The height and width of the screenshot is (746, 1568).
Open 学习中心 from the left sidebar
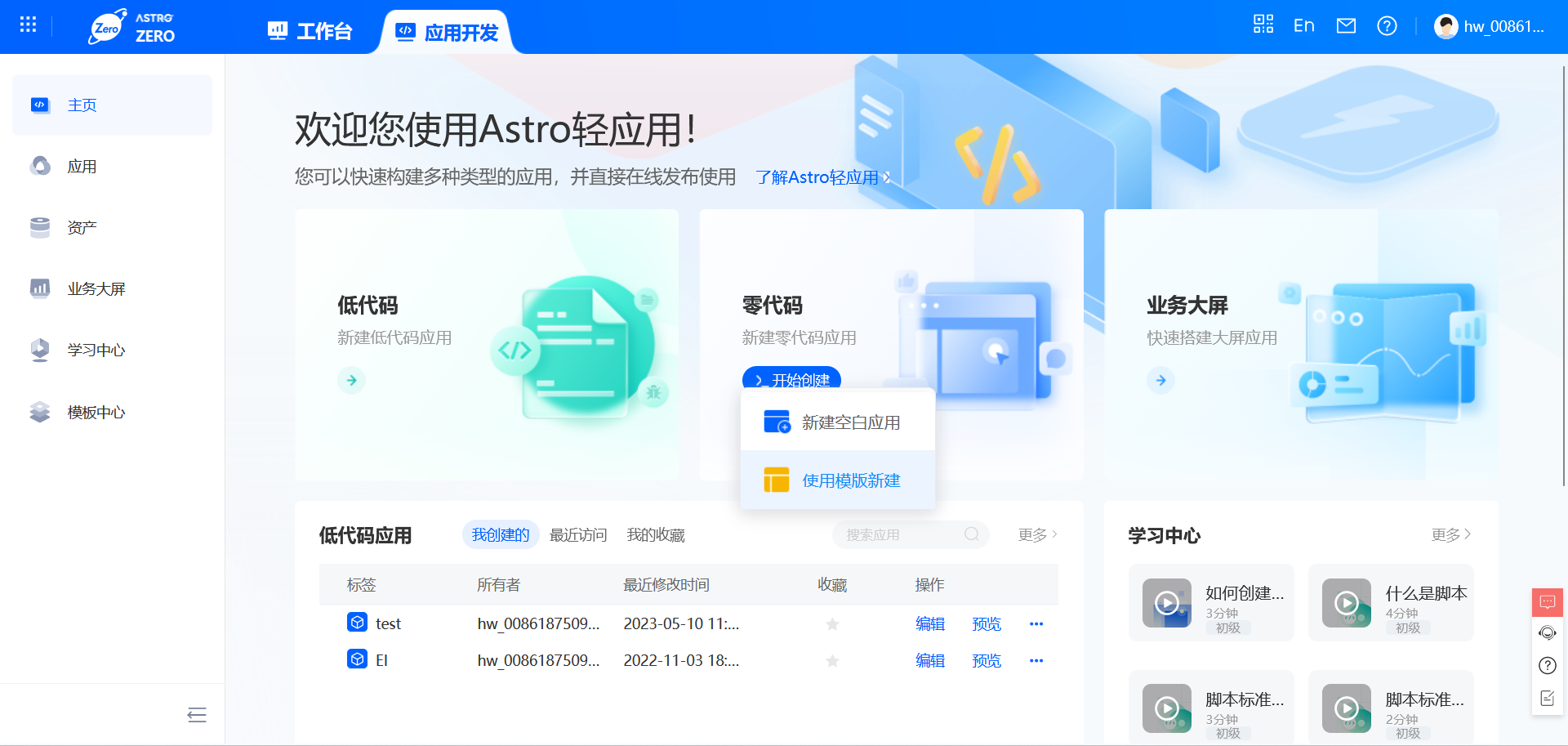pyautogui.click(x=96, y=350)
